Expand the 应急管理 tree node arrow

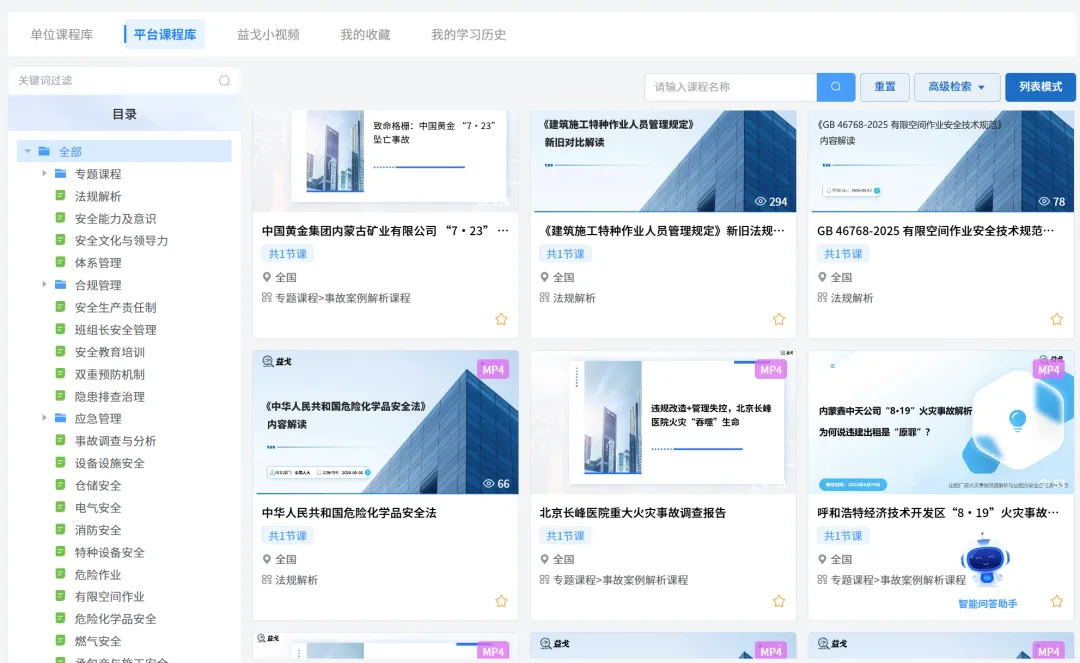coord(44,418)
